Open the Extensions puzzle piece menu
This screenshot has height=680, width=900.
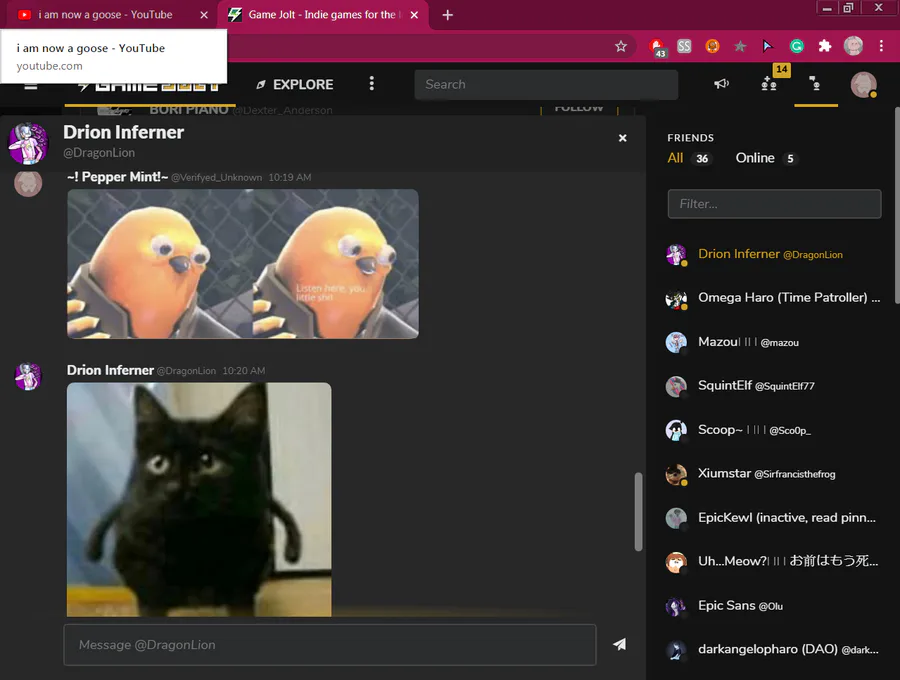[x=825, y=46]
